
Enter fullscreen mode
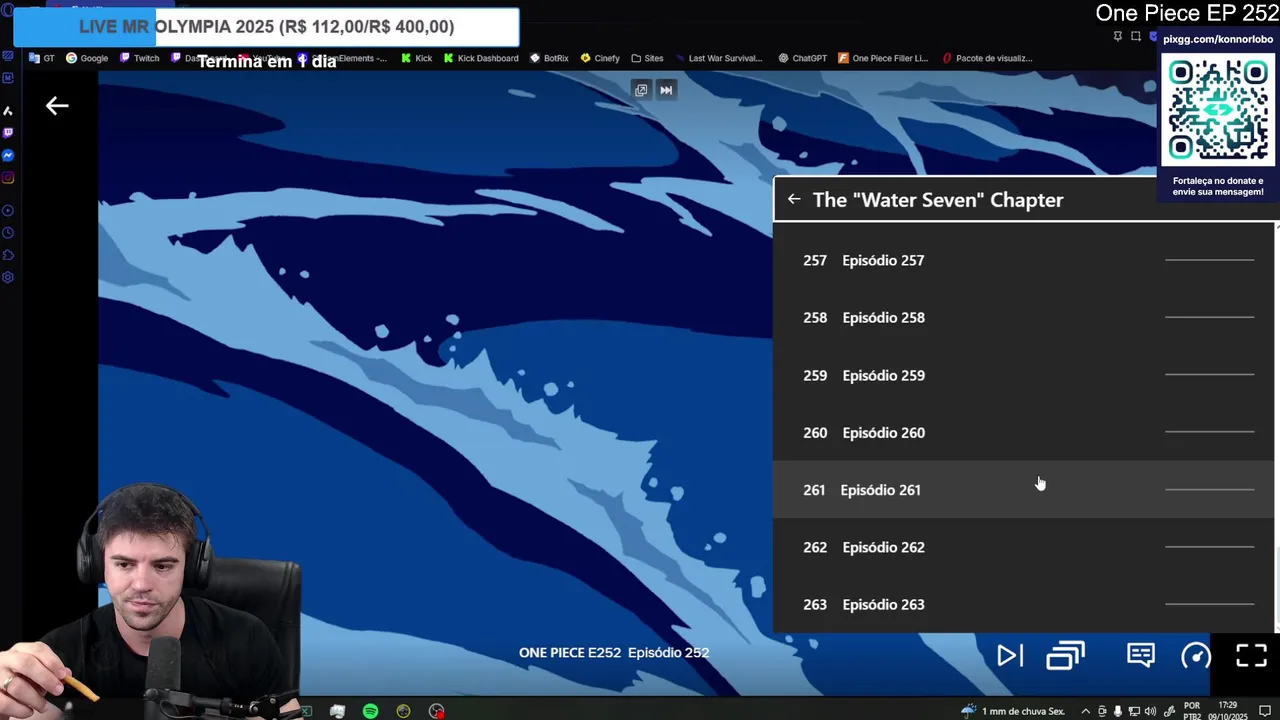click(x=1252, y=656)
